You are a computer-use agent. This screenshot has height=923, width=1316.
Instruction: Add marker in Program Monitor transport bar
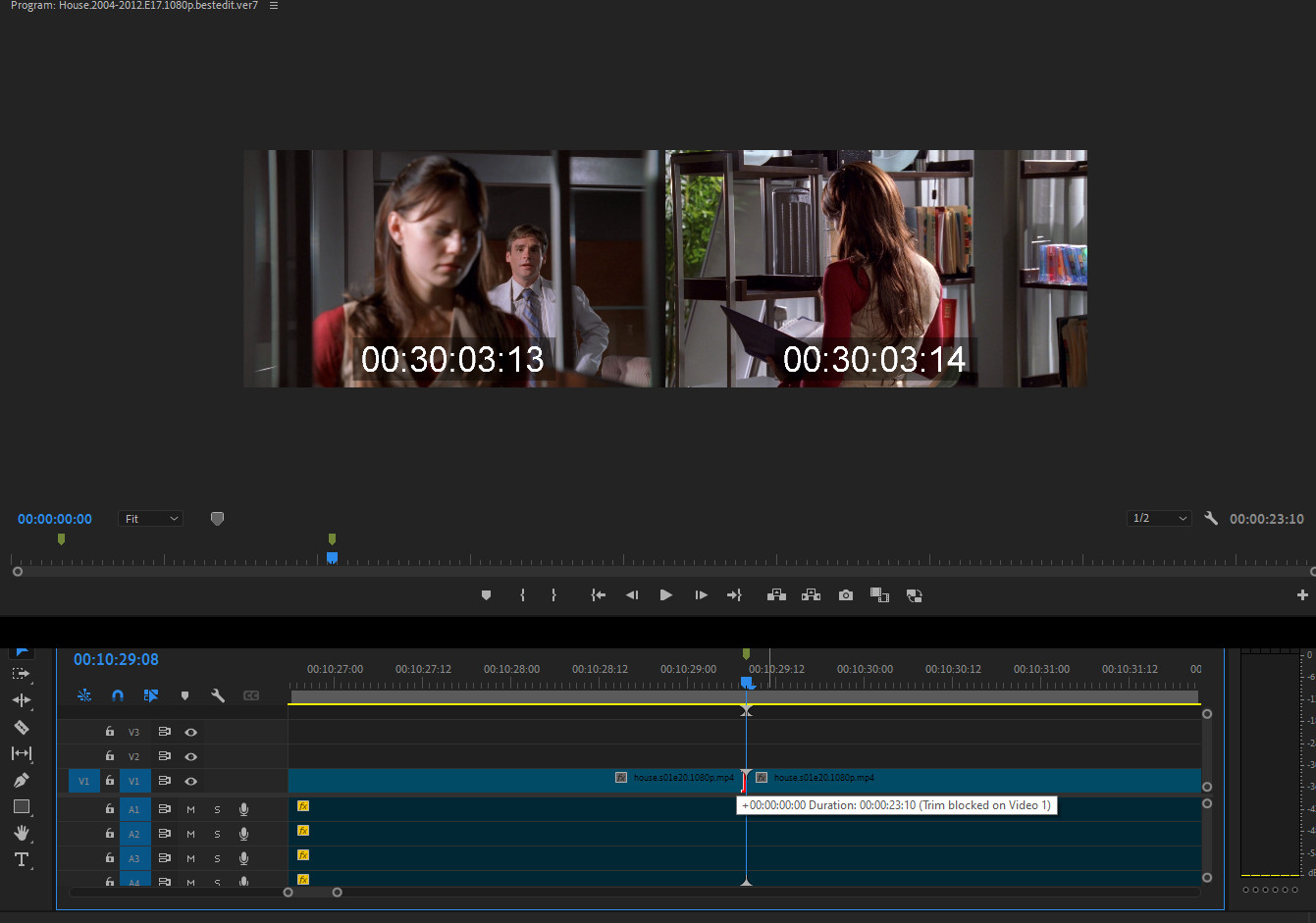click(486, 595)
